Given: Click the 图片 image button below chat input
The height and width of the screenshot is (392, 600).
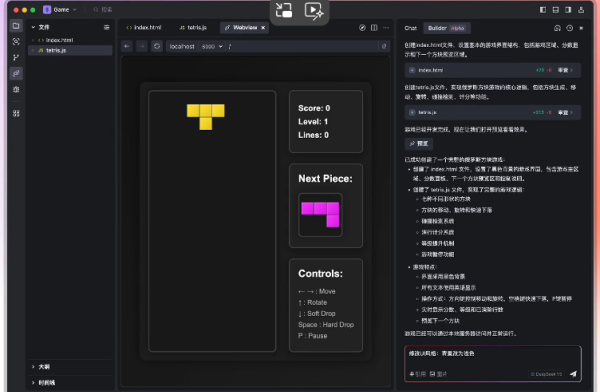Looking at the screenshot, I should click(439, 374).
